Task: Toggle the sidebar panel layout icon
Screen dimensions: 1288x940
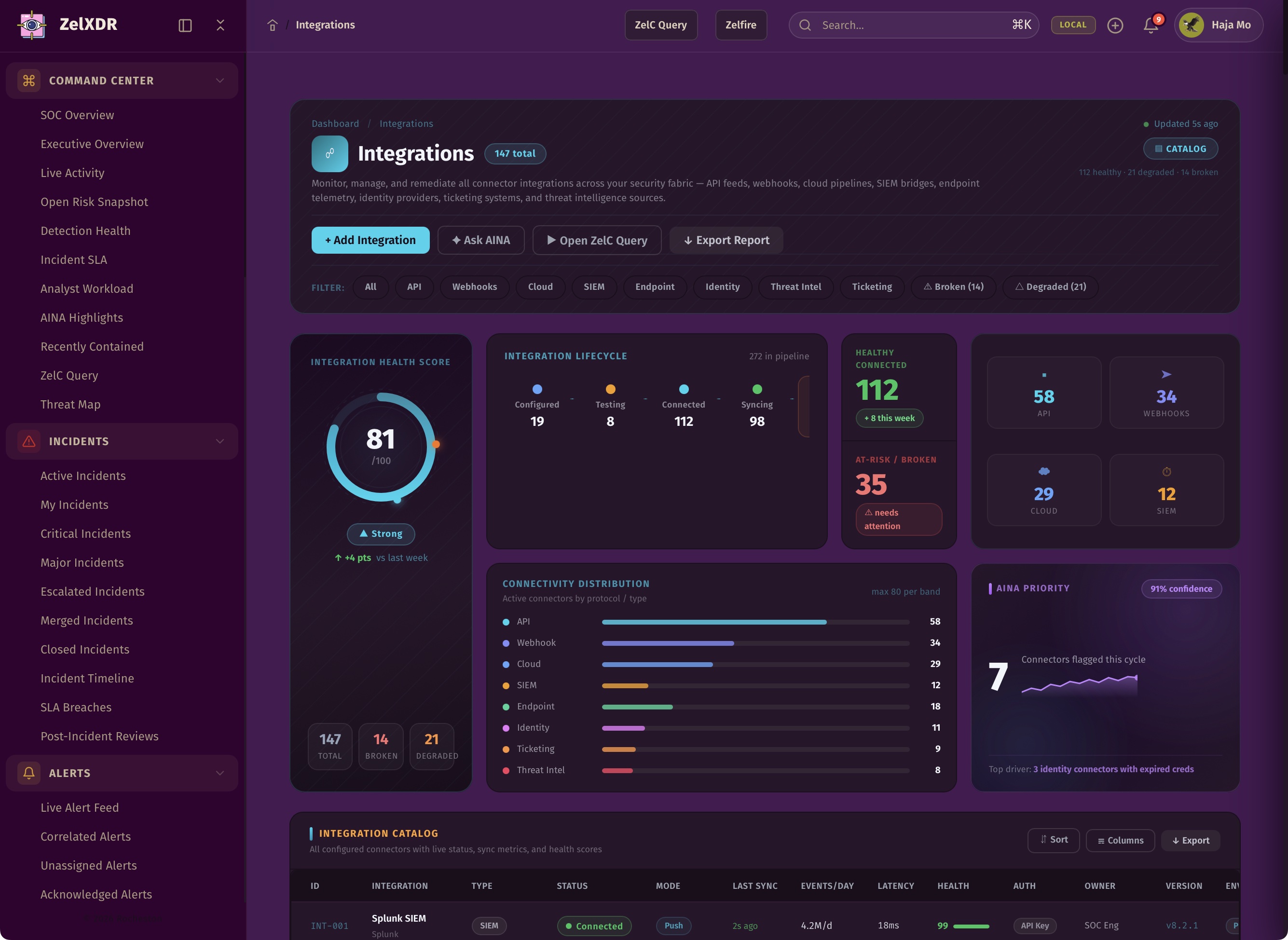Action: coord(185,25)
